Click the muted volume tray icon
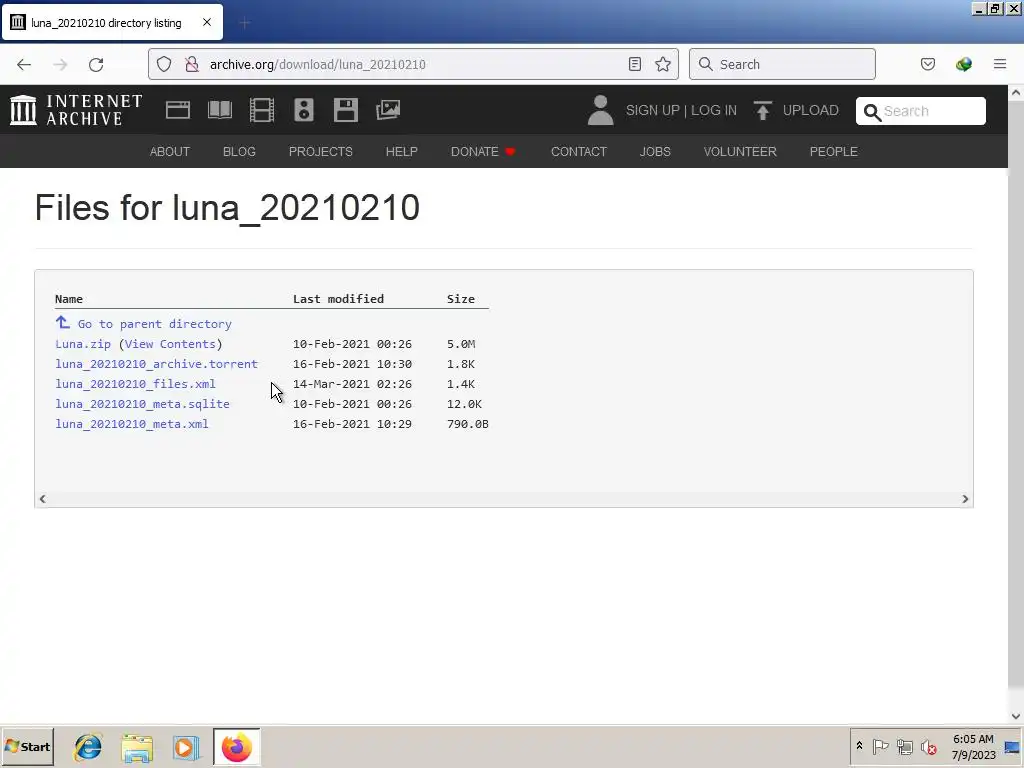The height and width of the screenshot is (768, 1024). pos(928,746)
